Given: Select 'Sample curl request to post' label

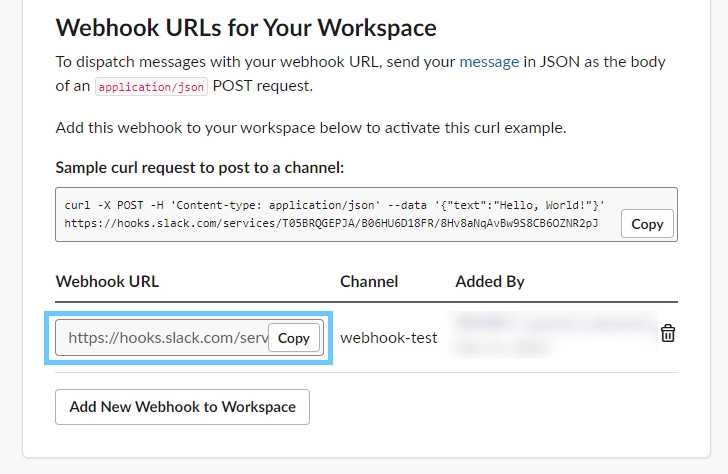Looking at the screenshot, I should (200, 168).
